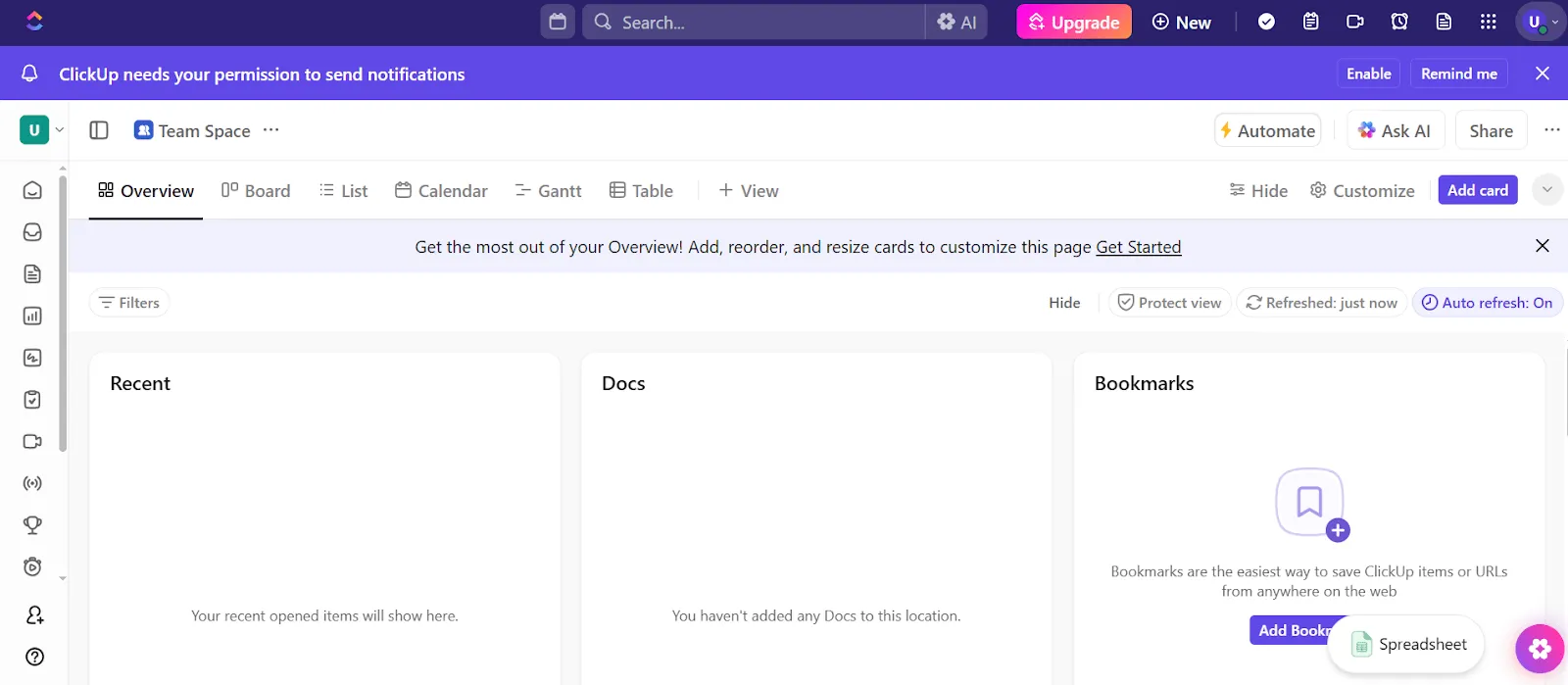This screenshot has width=1568, height=685.
Task: Click the Team Space breadcrumb title
Action: click(x=204, y=130)
